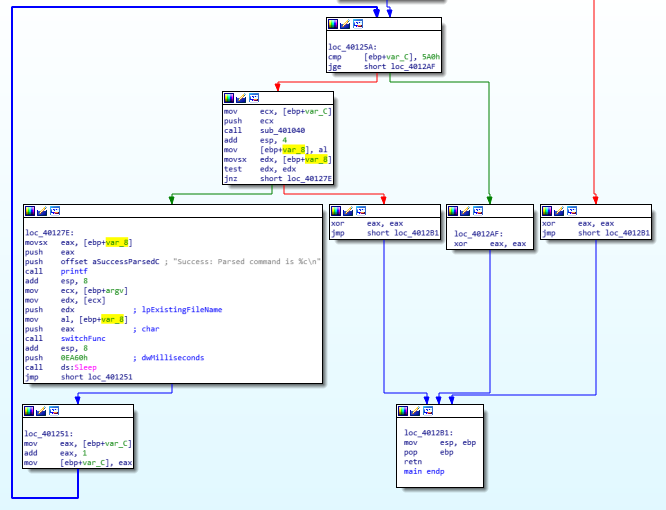
Task: Click the retn instruction
Action: 413,462
